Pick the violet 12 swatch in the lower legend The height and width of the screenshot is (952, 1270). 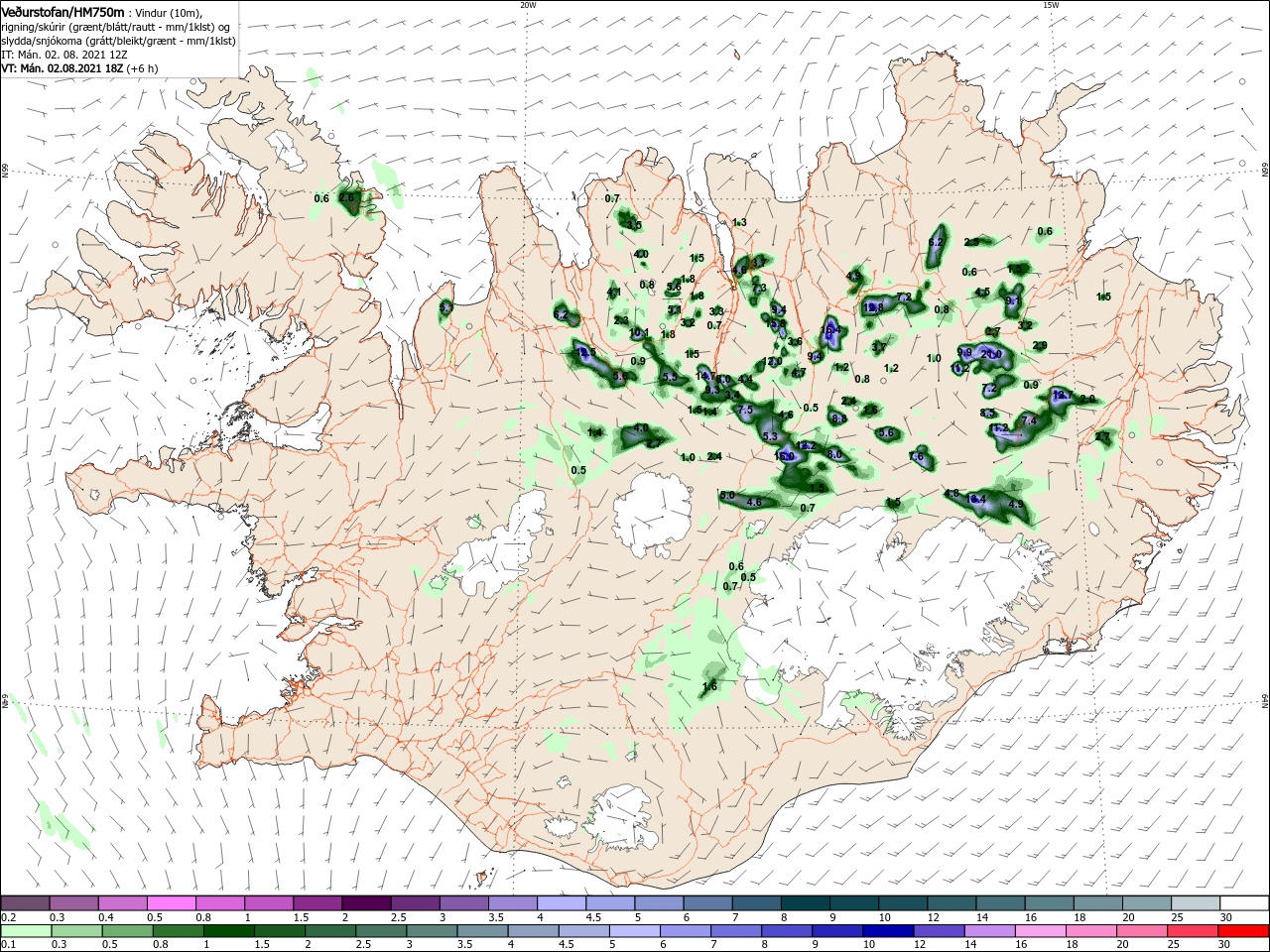point(940,931)
